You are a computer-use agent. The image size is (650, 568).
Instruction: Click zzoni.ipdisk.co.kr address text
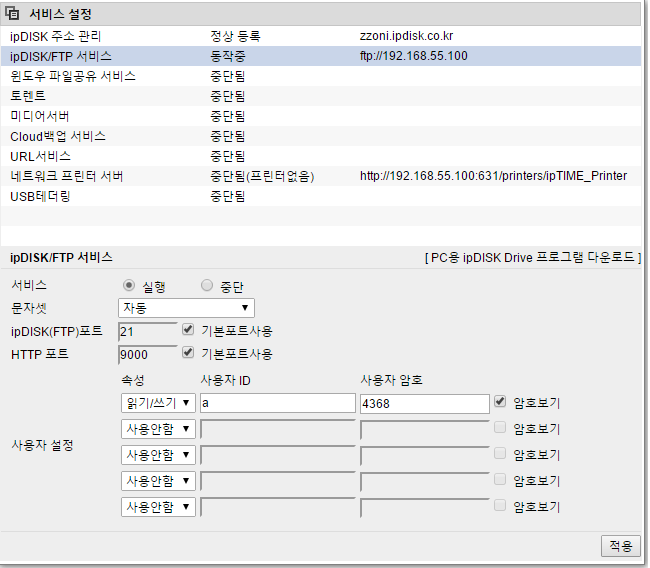(406, 36)
